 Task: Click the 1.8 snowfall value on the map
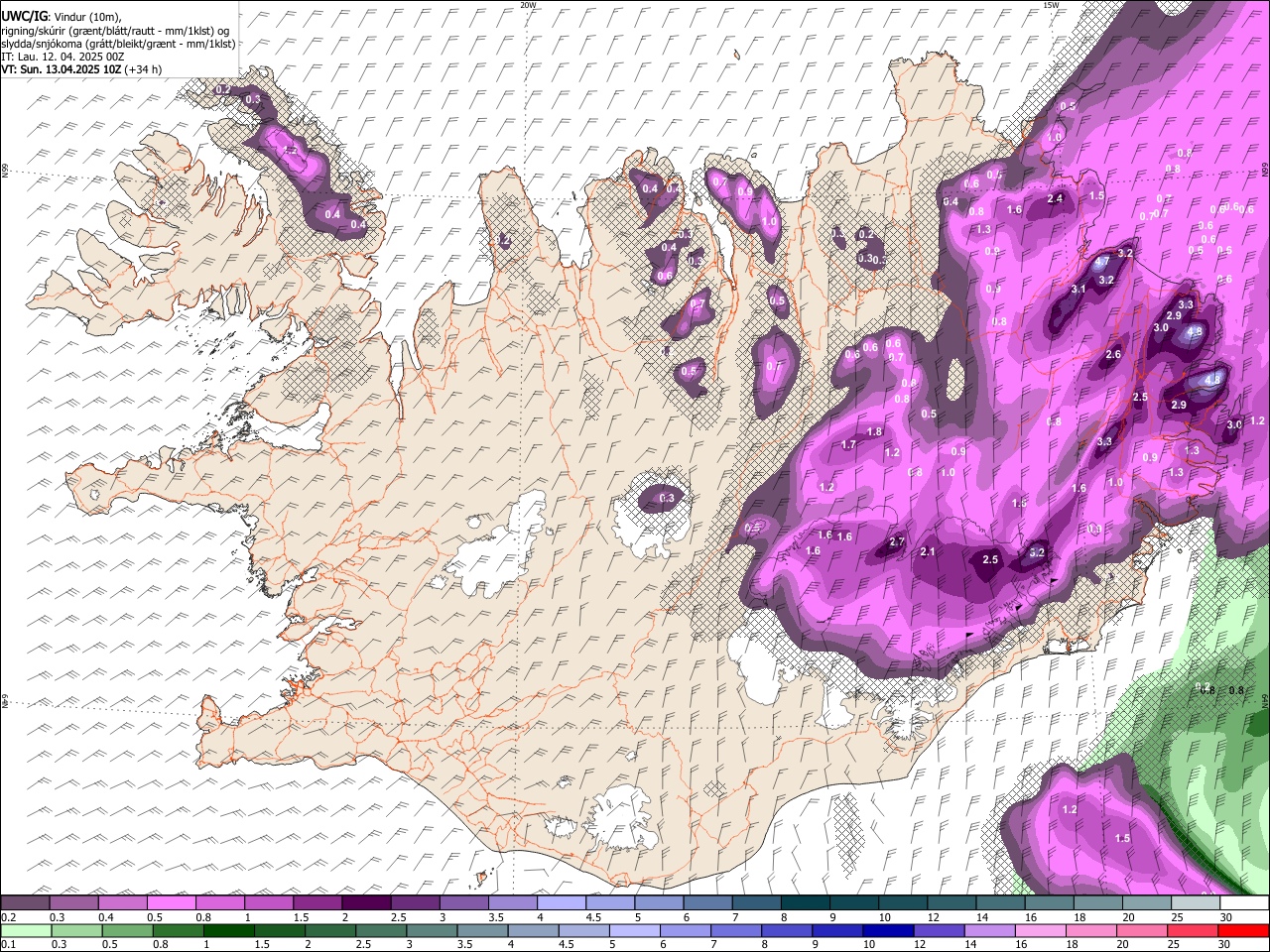point(874,431)
